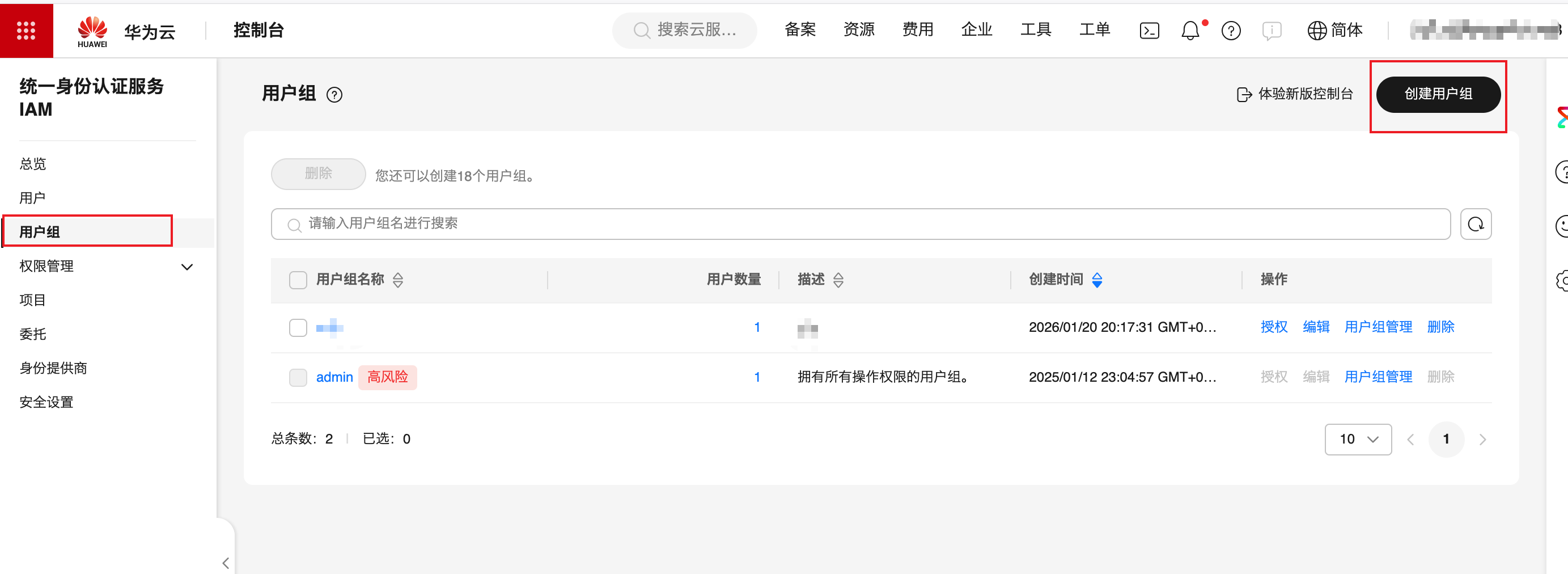Click the 创建用户组 button
1568x574 pixels.
(x=1438, y=95)
